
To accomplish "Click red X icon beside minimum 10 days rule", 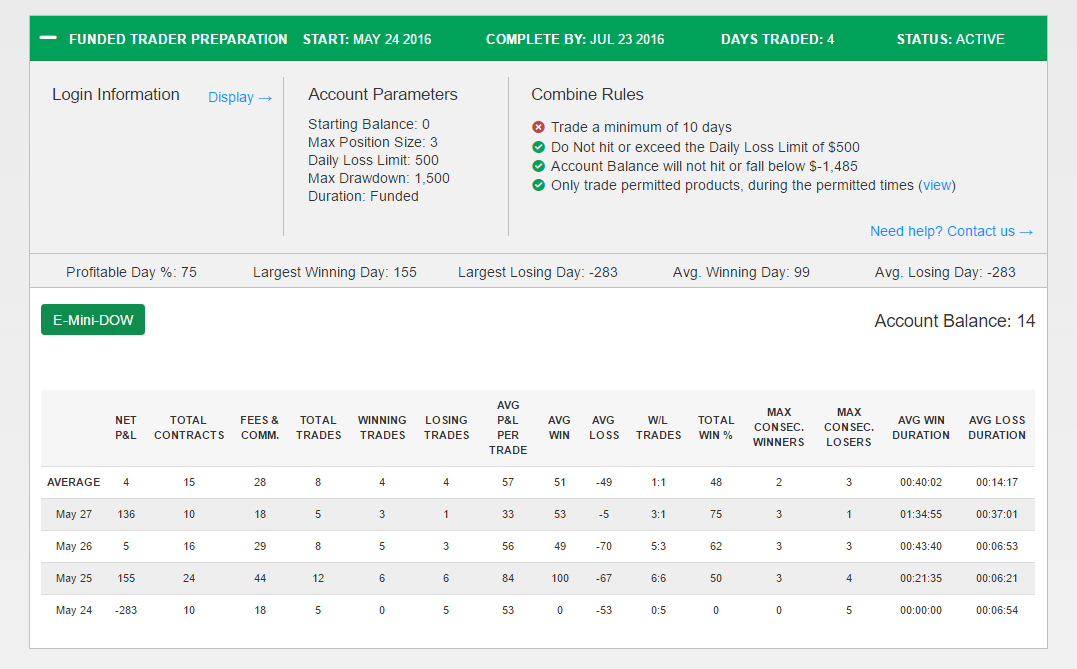I will click(x=538, y=127).
